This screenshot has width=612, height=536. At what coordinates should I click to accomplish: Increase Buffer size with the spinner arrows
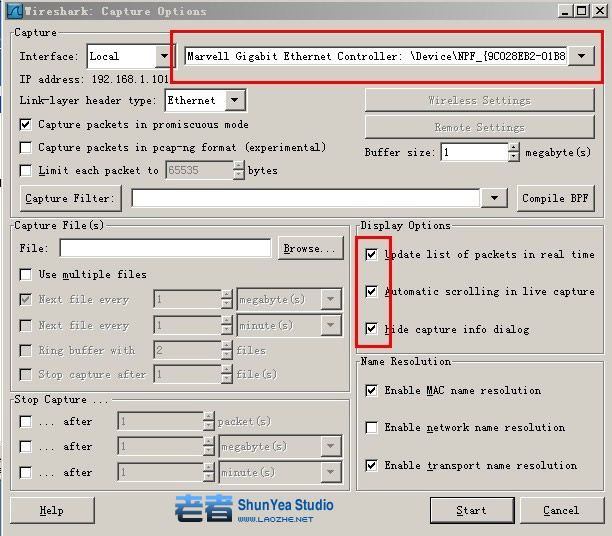click(514, 148)
